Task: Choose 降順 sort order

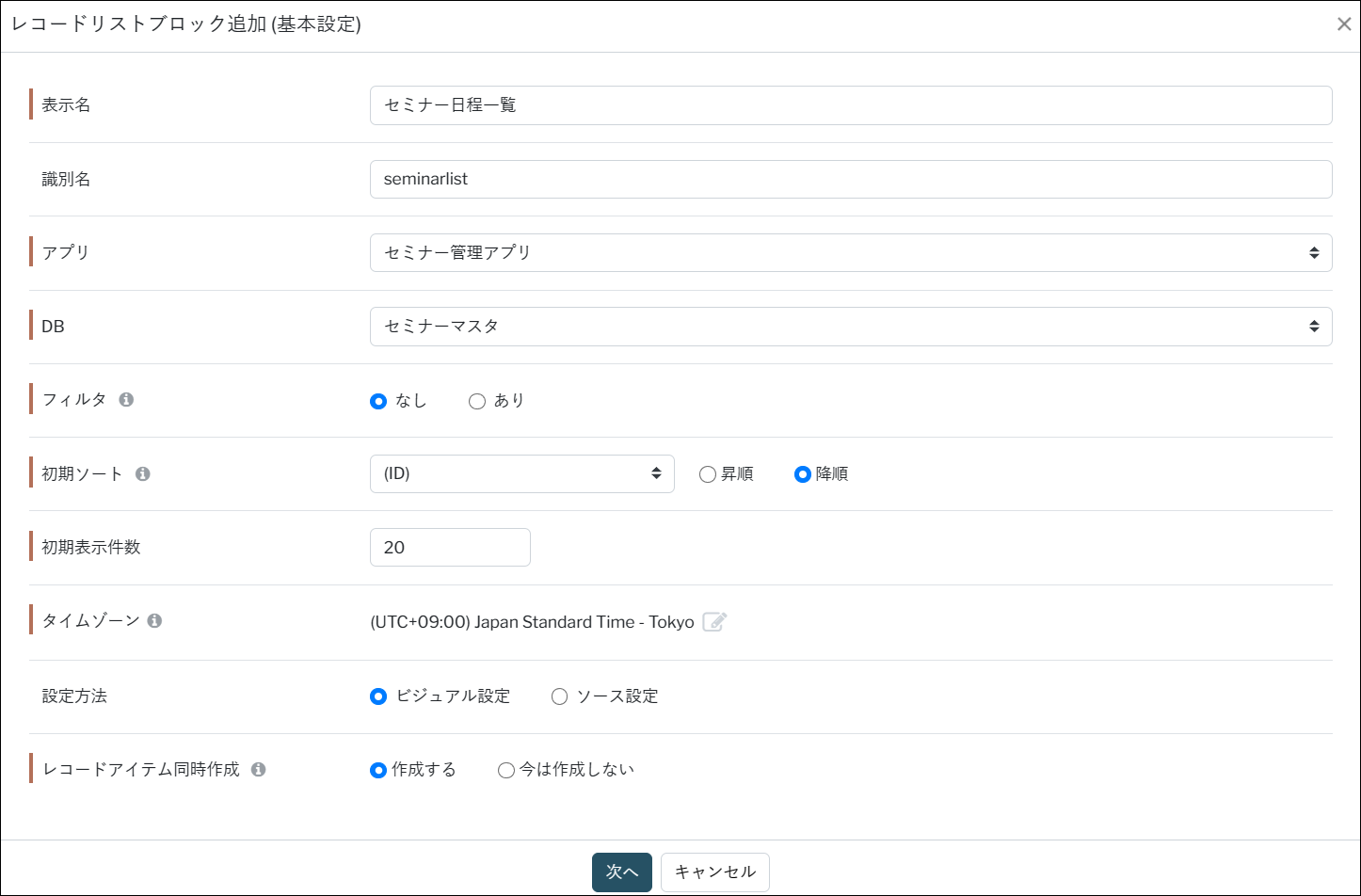Action: [x=803, y=475]
